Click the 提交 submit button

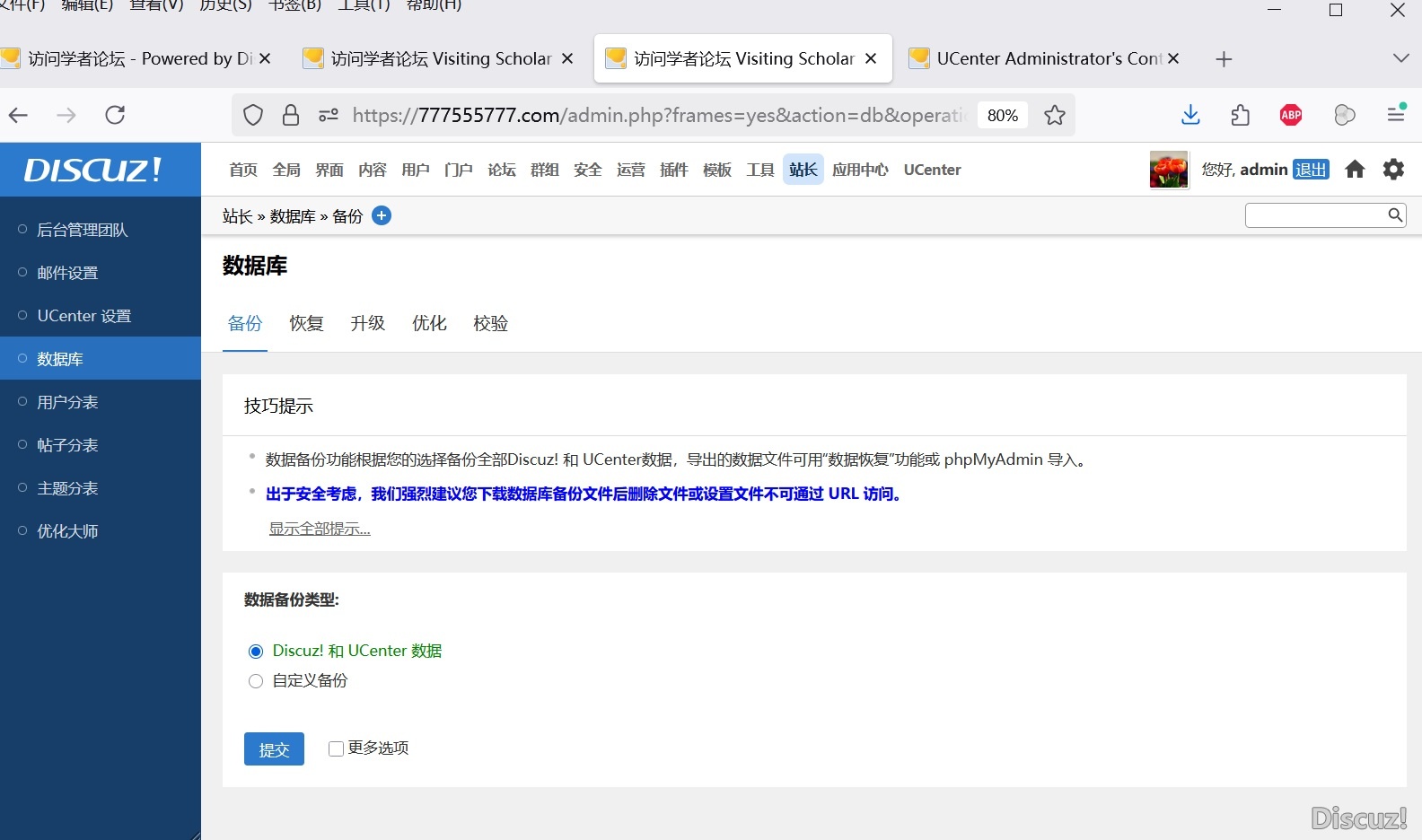point(274,749)
